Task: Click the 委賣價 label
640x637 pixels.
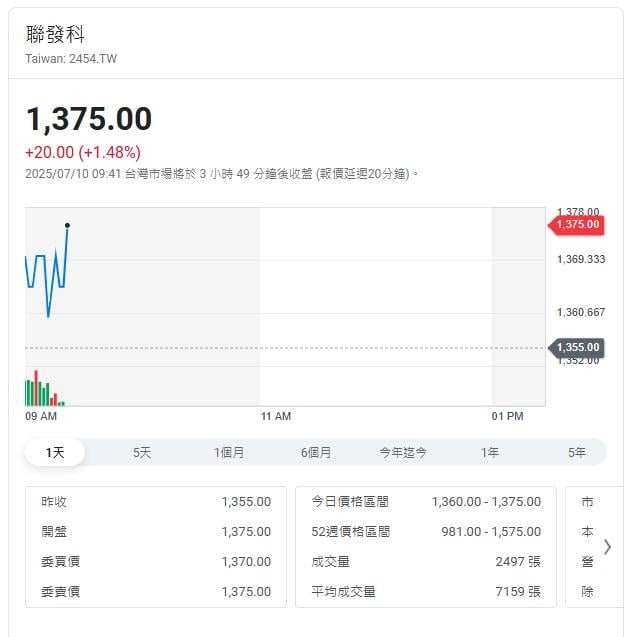Action: point(60,591)
